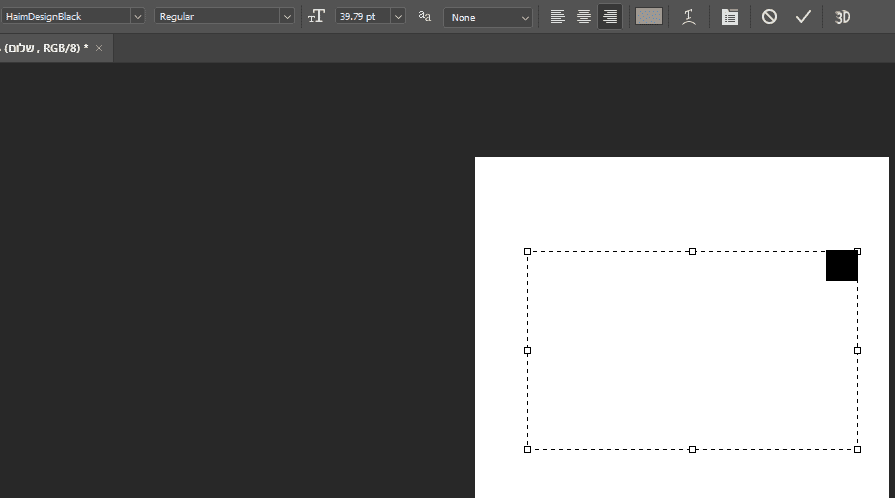Screen dimensions: 895x498
Task: Click the font size icon
Action: 316,17
